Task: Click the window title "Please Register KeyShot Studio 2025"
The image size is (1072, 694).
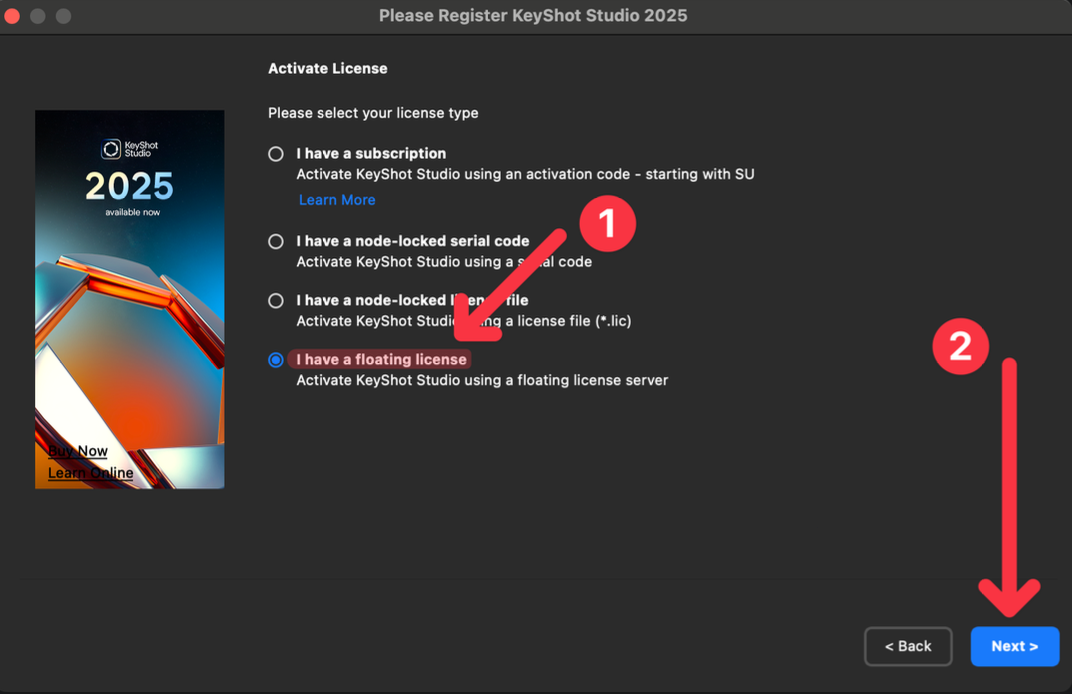Action: coord(533,16)
